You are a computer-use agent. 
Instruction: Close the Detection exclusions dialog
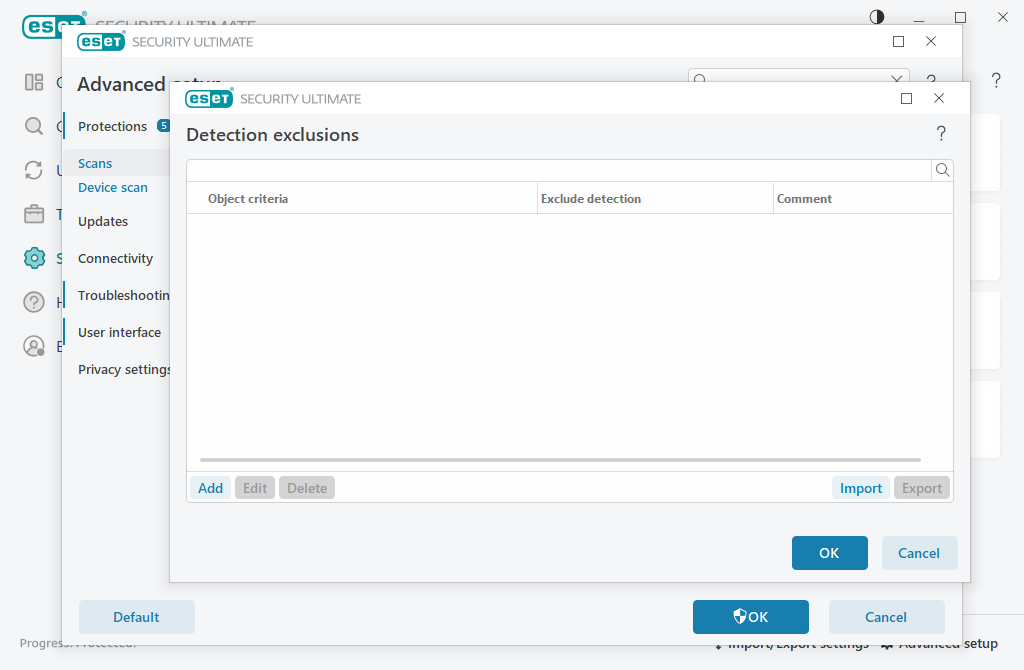pos(939,98)
